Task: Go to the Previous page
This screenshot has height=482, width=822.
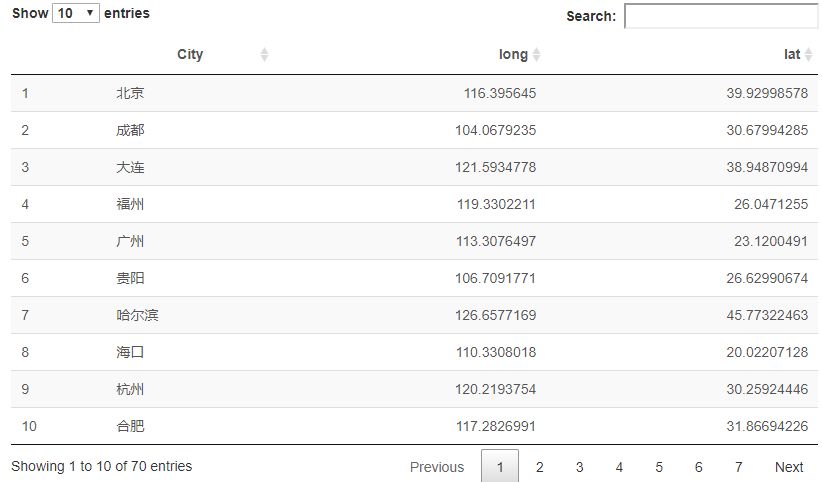Action: click(437, 467)
